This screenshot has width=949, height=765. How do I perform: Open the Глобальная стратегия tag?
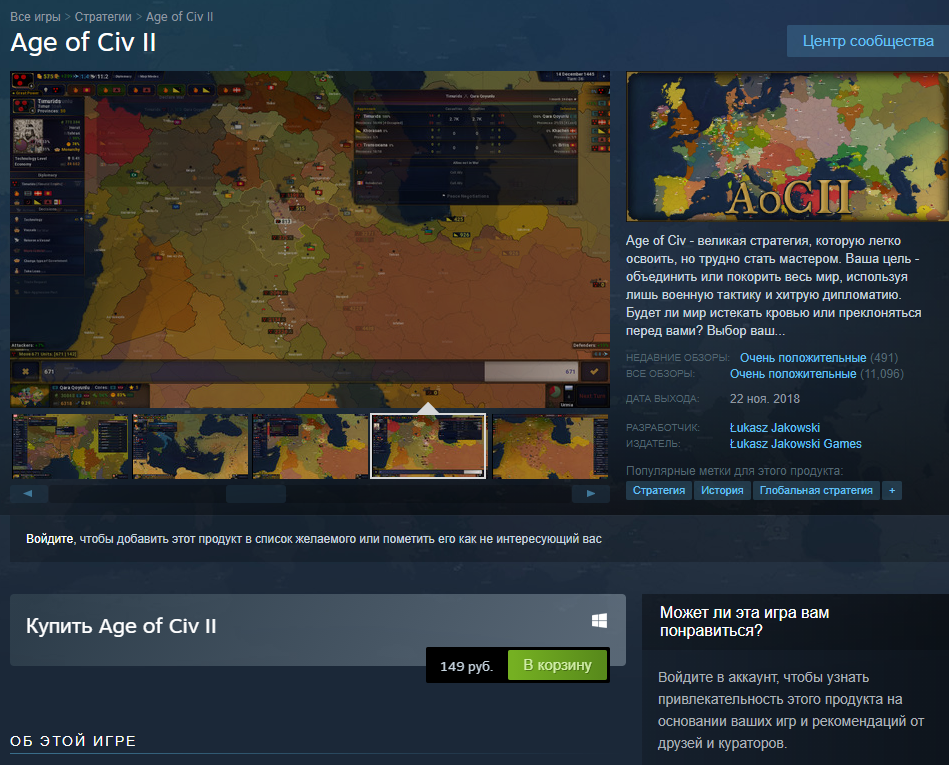click(x=816, y=490)
